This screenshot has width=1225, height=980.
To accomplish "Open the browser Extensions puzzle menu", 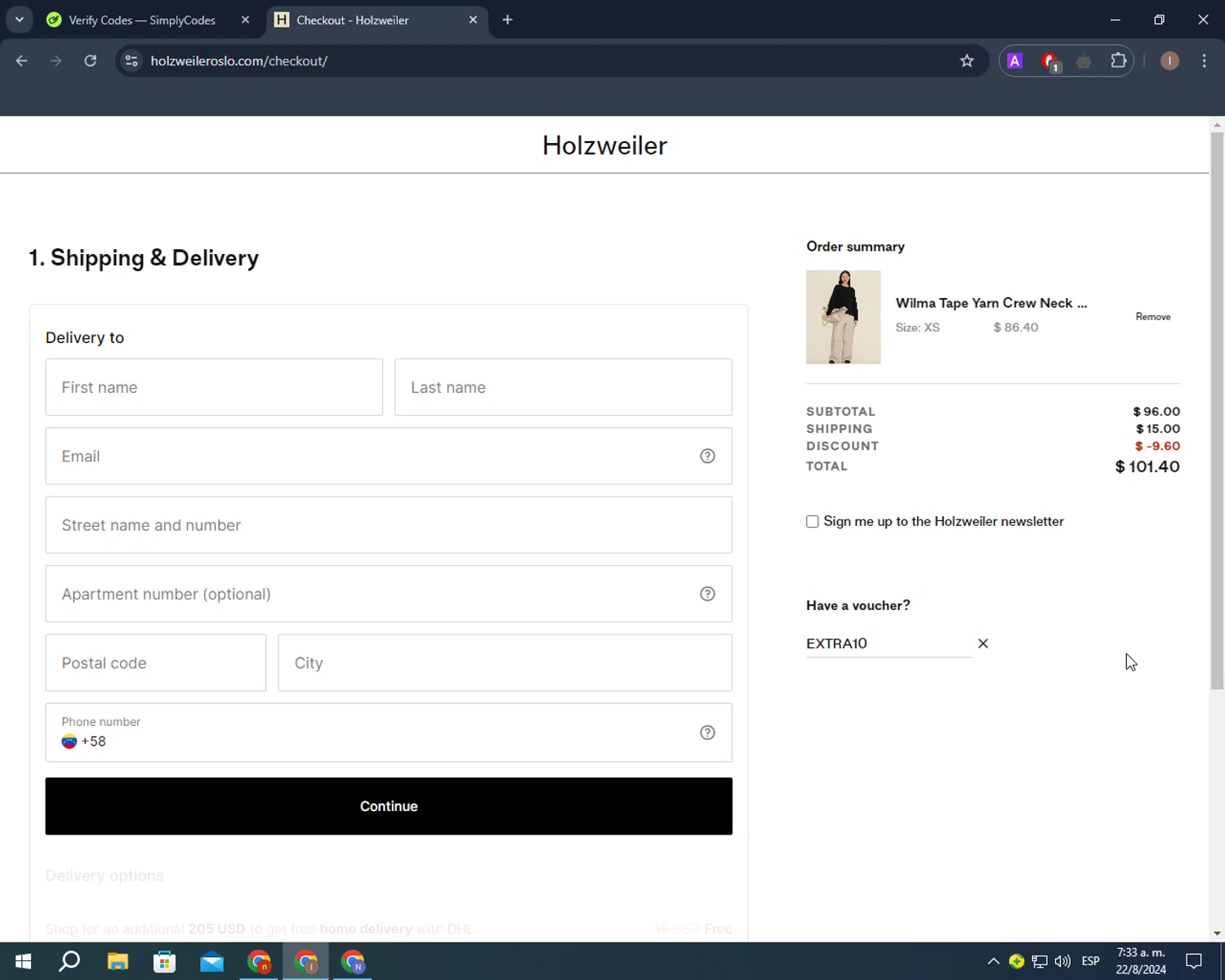I will [x=1118, y=61].
